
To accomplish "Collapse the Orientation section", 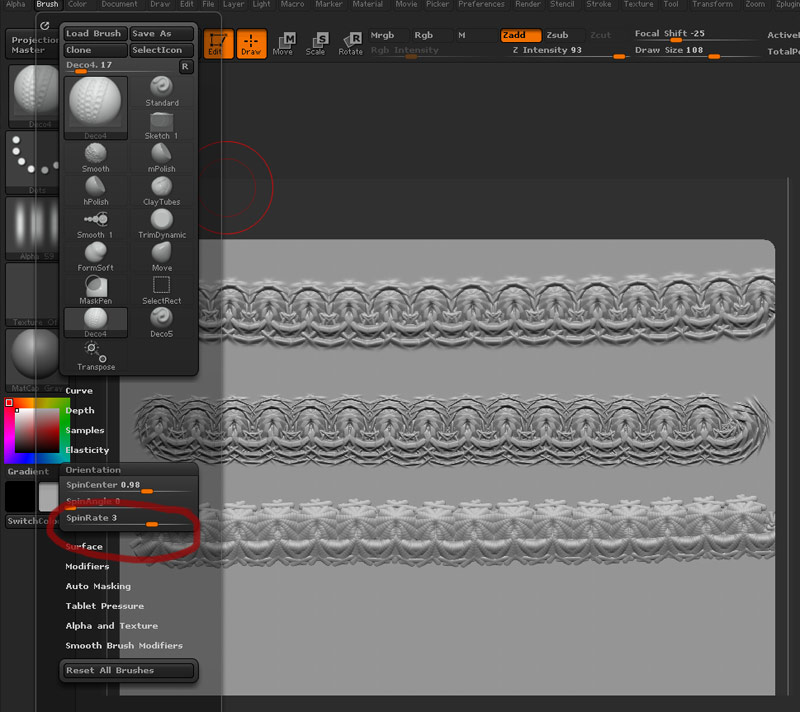I will click(x=93, y=470).
